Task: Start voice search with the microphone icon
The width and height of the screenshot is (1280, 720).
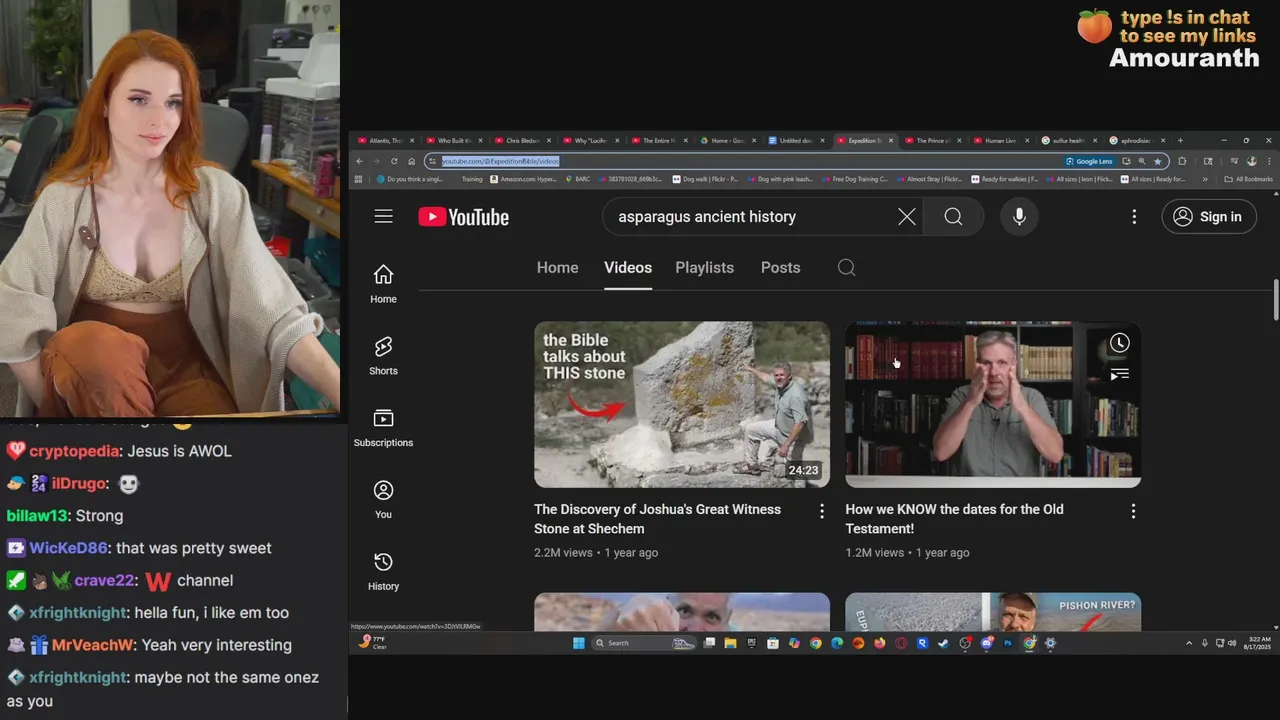Action: pos(1019,217)
